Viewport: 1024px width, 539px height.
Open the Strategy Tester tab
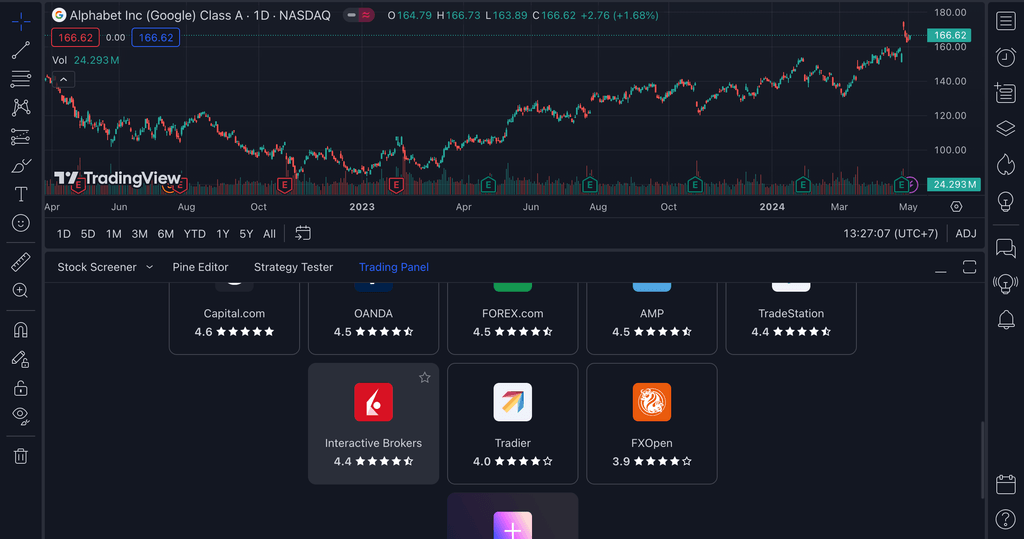(x=293, y=267)
